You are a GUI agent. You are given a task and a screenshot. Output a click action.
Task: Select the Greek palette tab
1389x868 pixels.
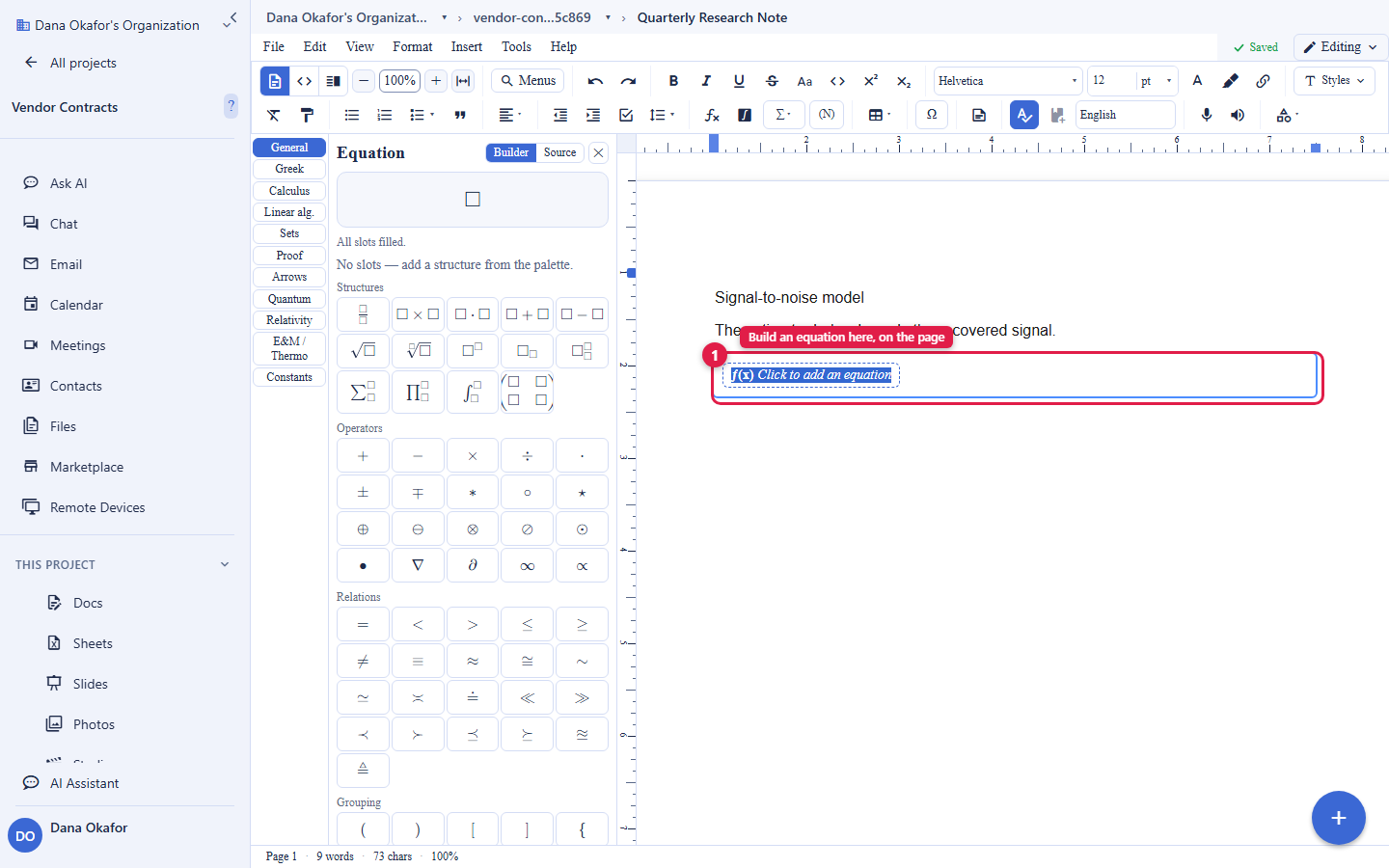point(289,169)
